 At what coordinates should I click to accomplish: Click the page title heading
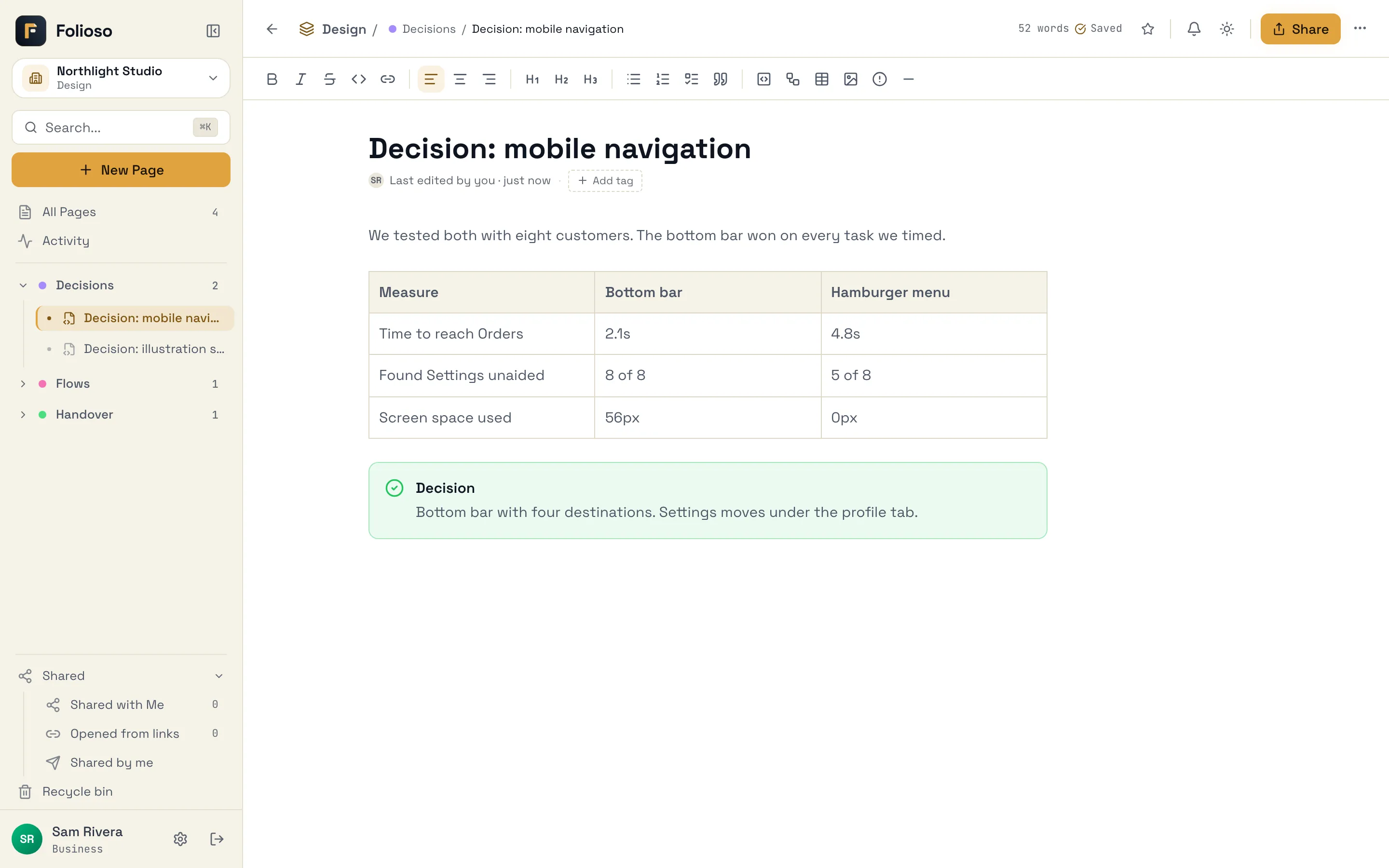point(559,149)
